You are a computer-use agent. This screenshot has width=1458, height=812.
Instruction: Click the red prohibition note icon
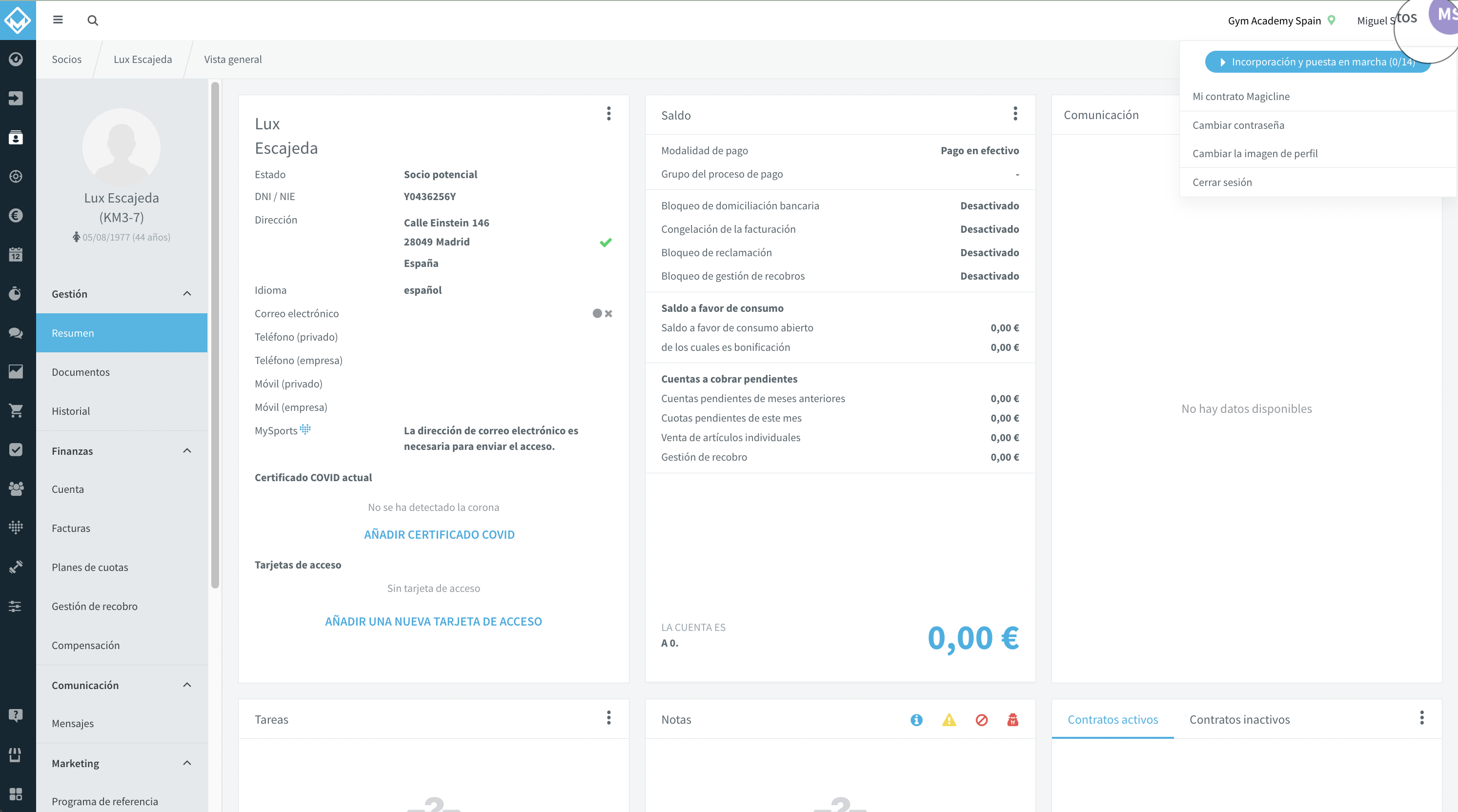pyautogui.click(x=981, y=720)
